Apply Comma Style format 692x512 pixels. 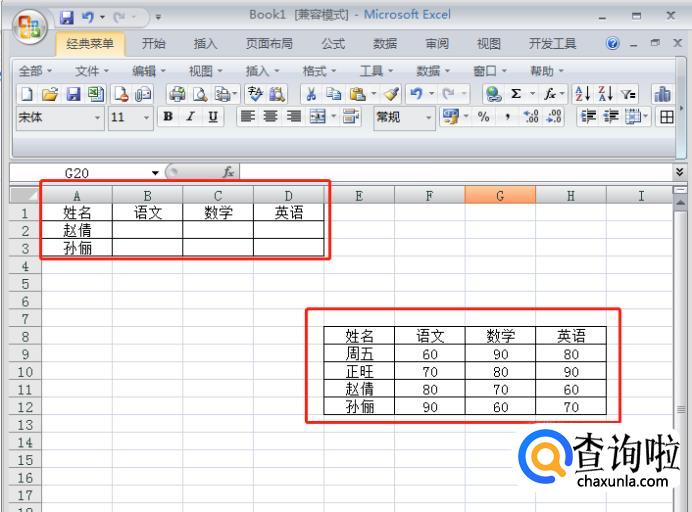pyautogui.click(x=508, y=117)
